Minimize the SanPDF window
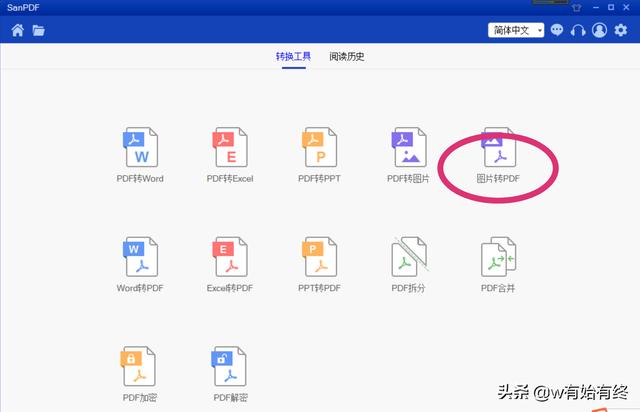 pyautogui.click(x=596, y=7)
